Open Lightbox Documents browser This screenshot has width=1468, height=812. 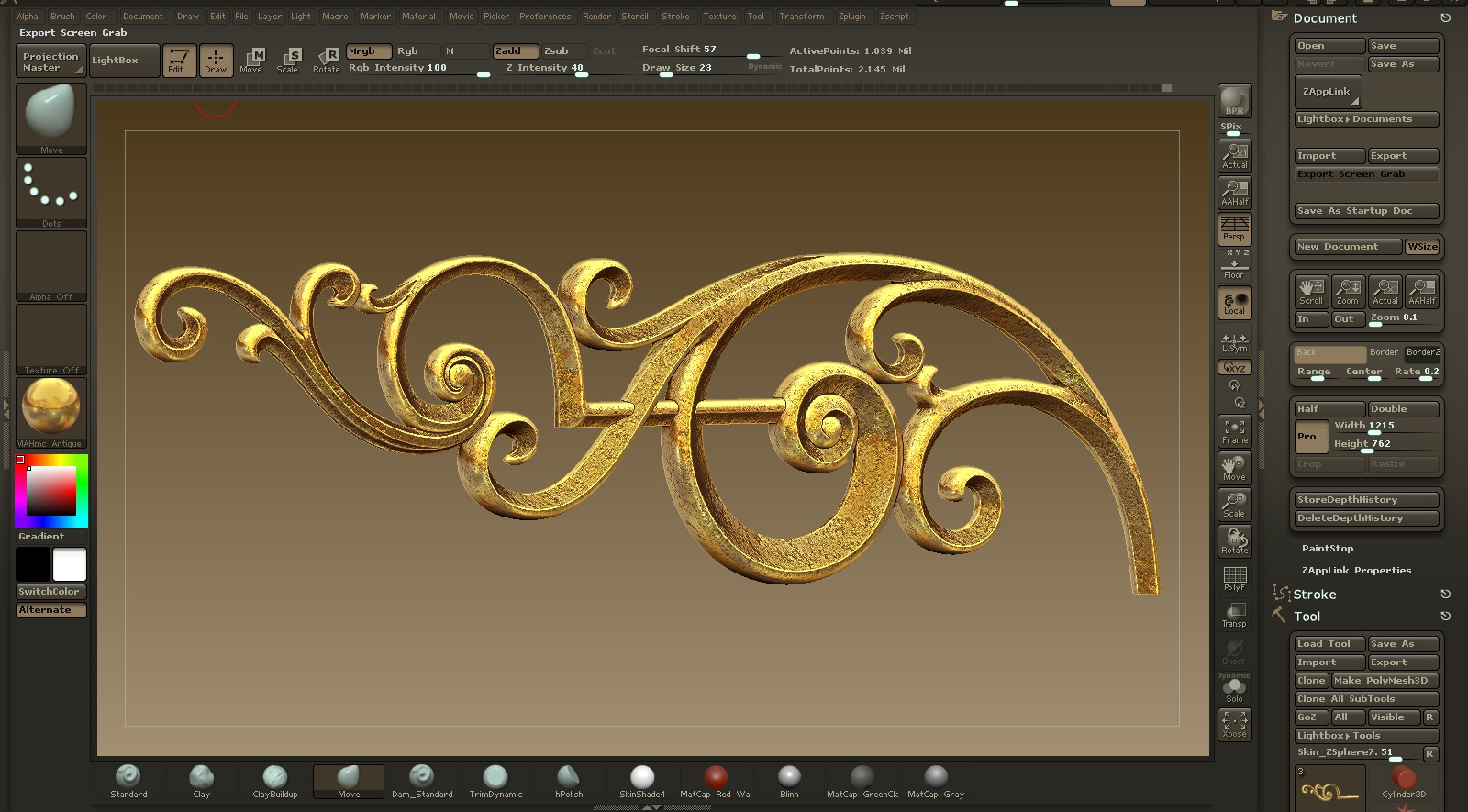pyautogui.click(x=1365, y=119)
